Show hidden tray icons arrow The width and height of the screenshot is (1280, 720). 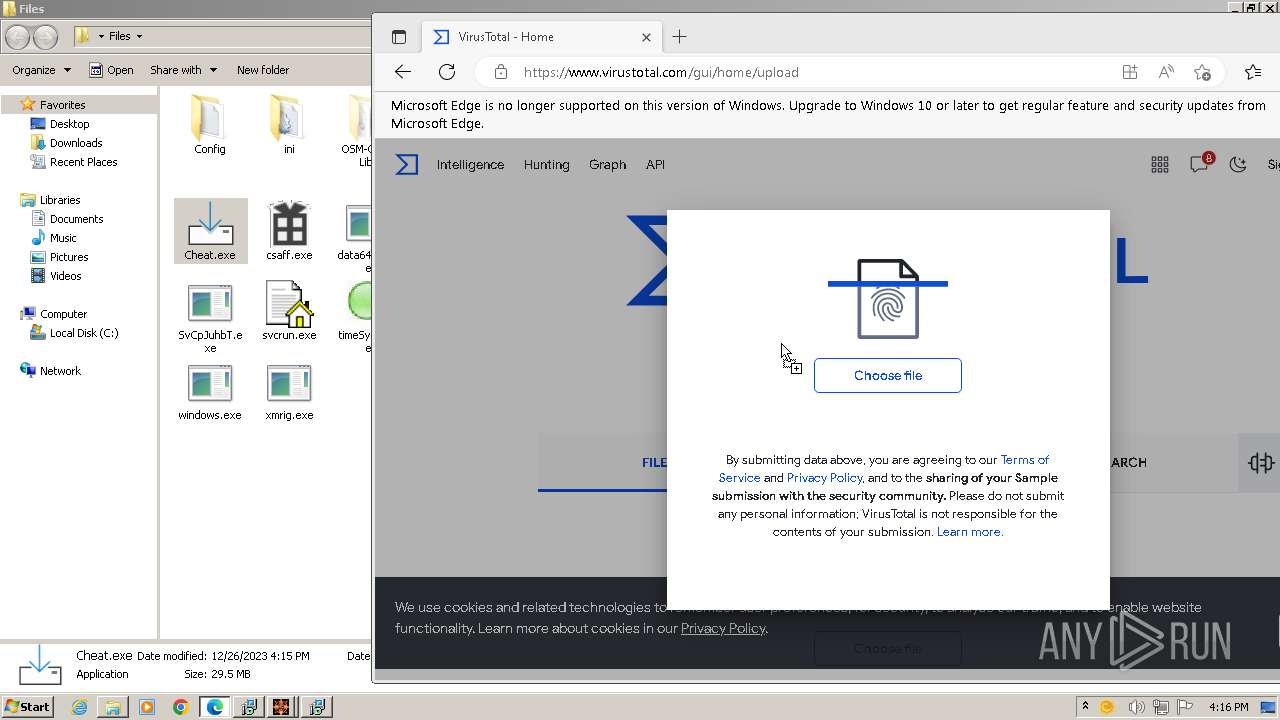click(x=1085, y=707)
